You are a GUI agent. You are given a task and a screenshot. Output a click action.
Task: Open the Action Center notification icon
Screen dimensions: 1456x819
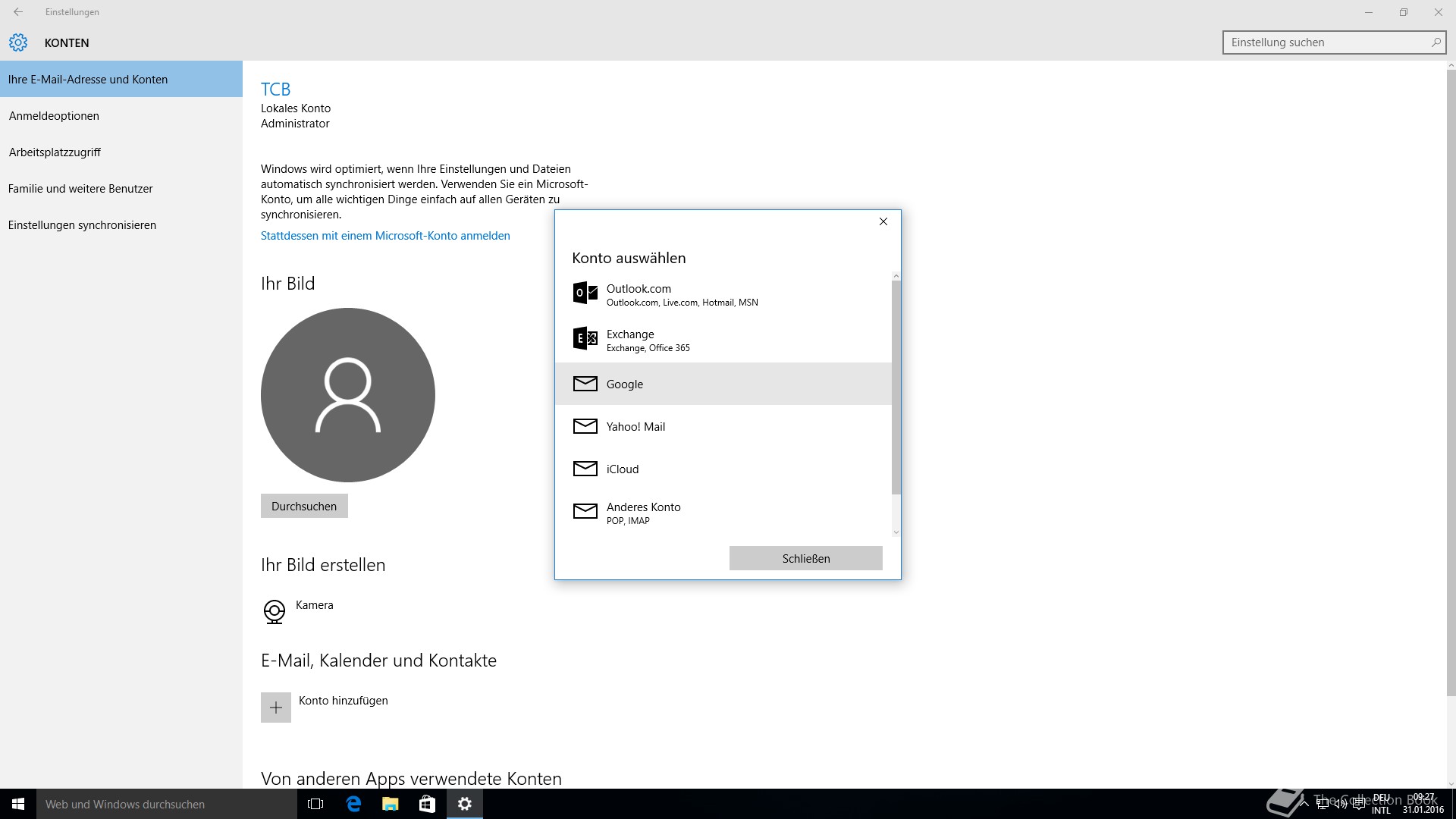click(1359, 805)
